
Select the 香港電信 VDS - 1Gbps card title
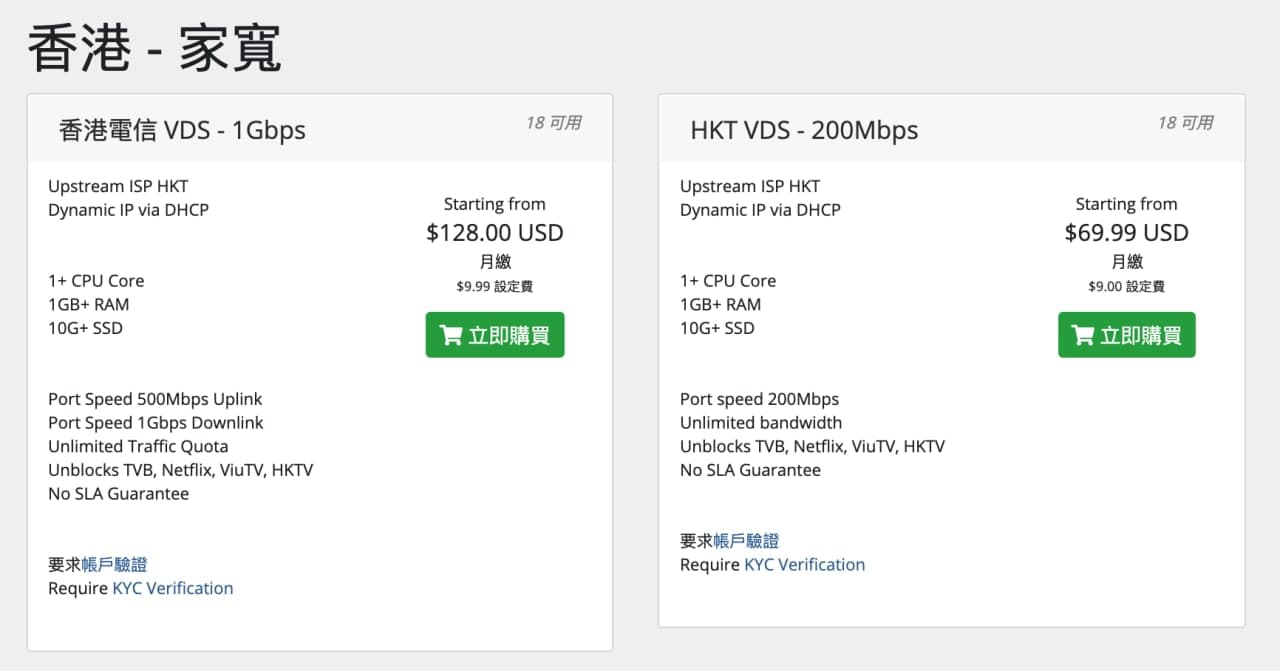coord(182,130)
